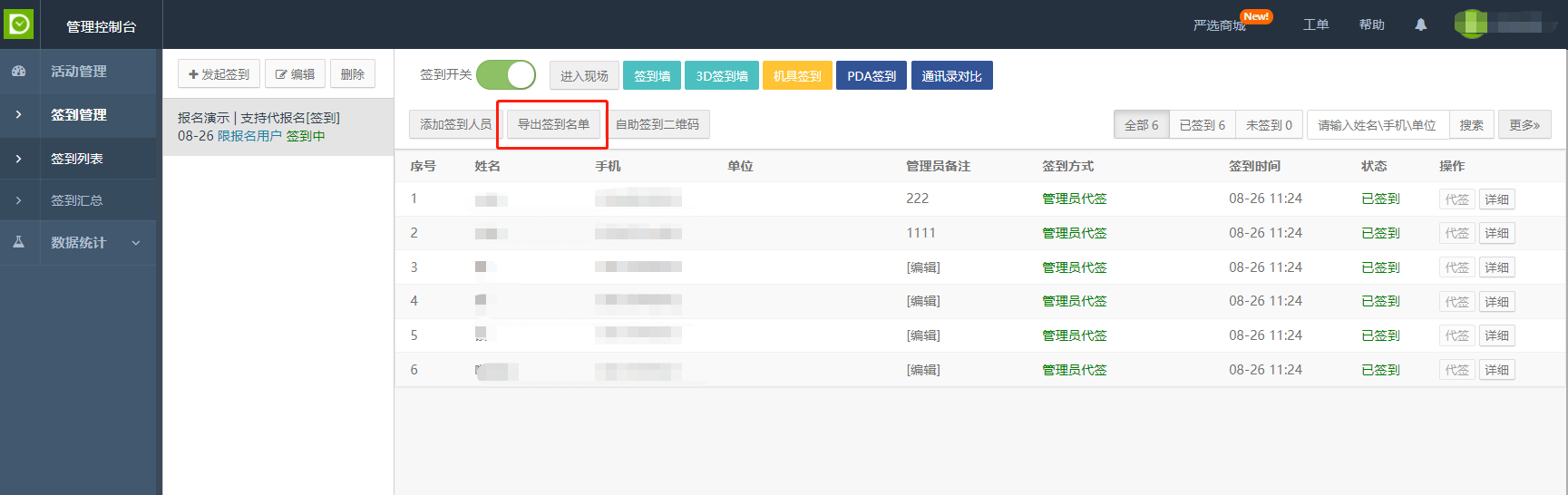Click the 数据统计 flask icon

tap(19, 242)
